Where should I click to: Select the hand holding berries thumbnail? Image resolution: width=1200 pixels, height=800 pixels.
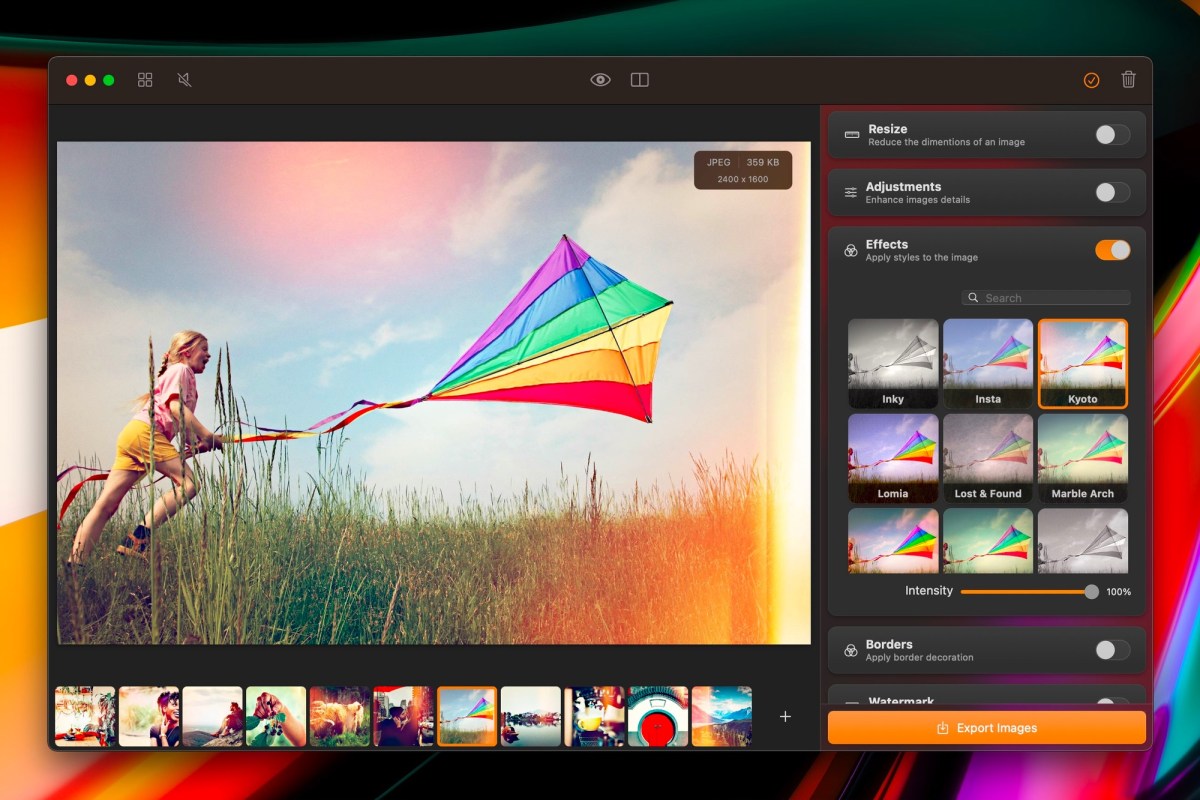(x=276, y=716)
